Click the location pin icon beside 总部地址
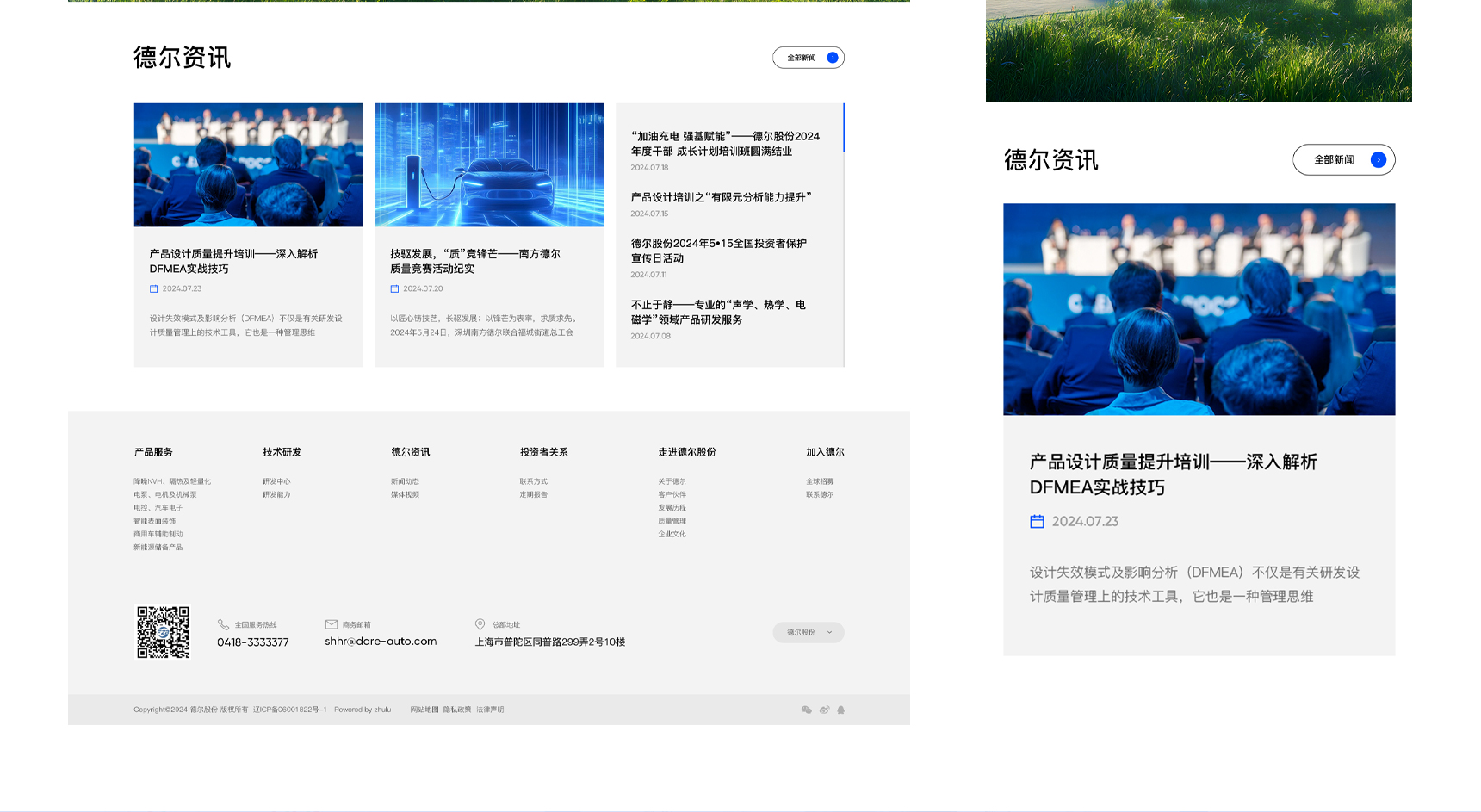Viewport: 1481px width, 812px height. [x=480, y=624]
